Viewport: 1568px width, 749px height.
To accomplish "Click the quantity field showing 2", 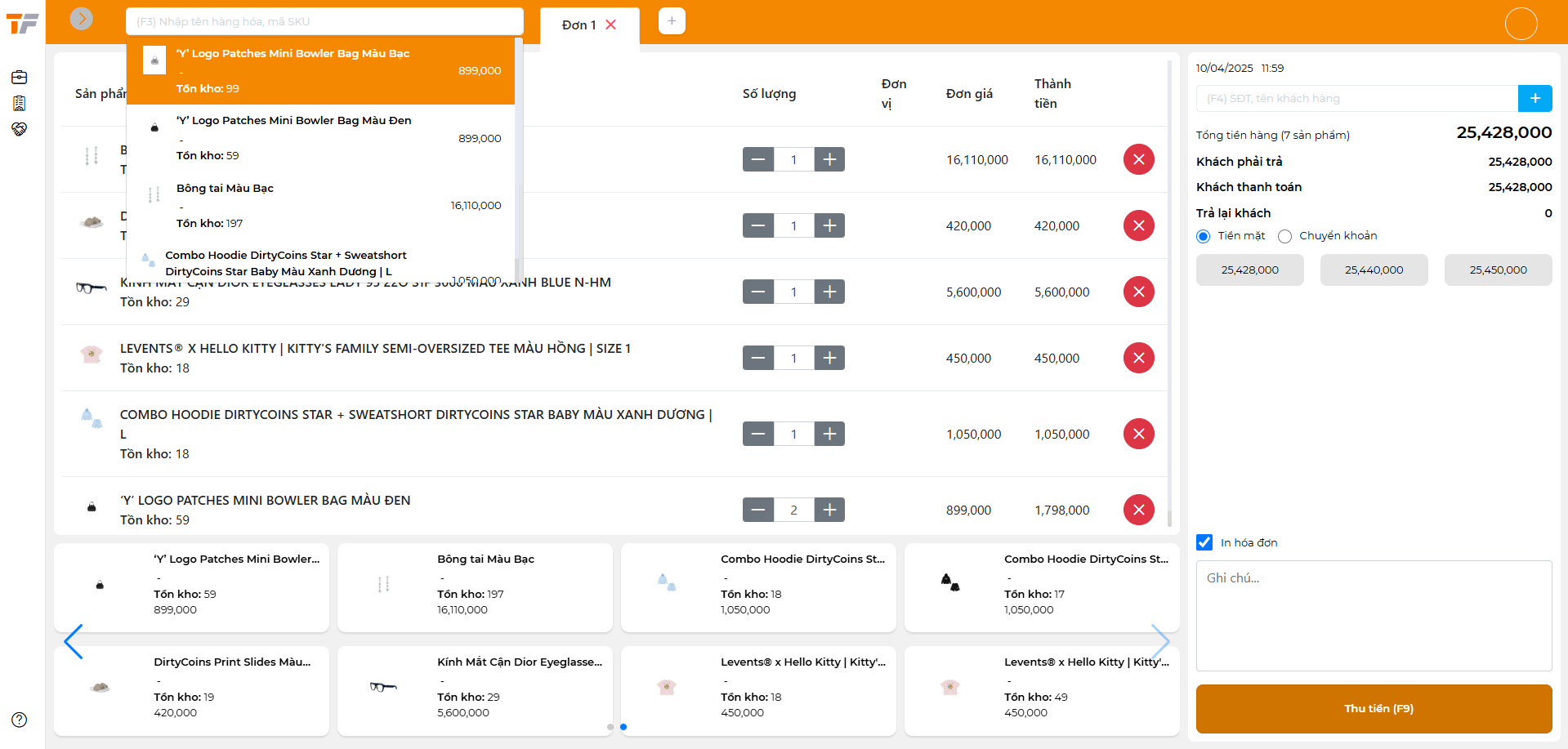I will pos(793,510).
